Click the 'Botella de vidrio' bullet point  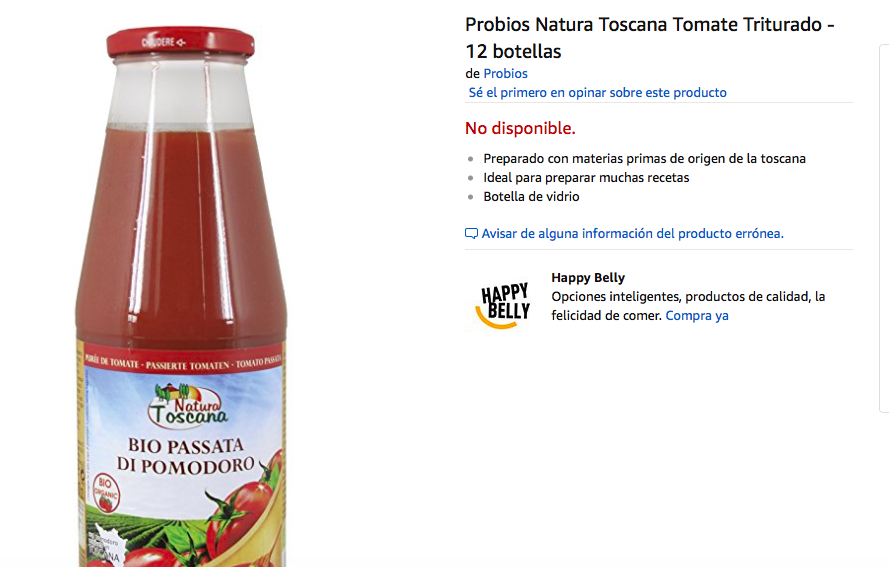[x=531, y=197]
